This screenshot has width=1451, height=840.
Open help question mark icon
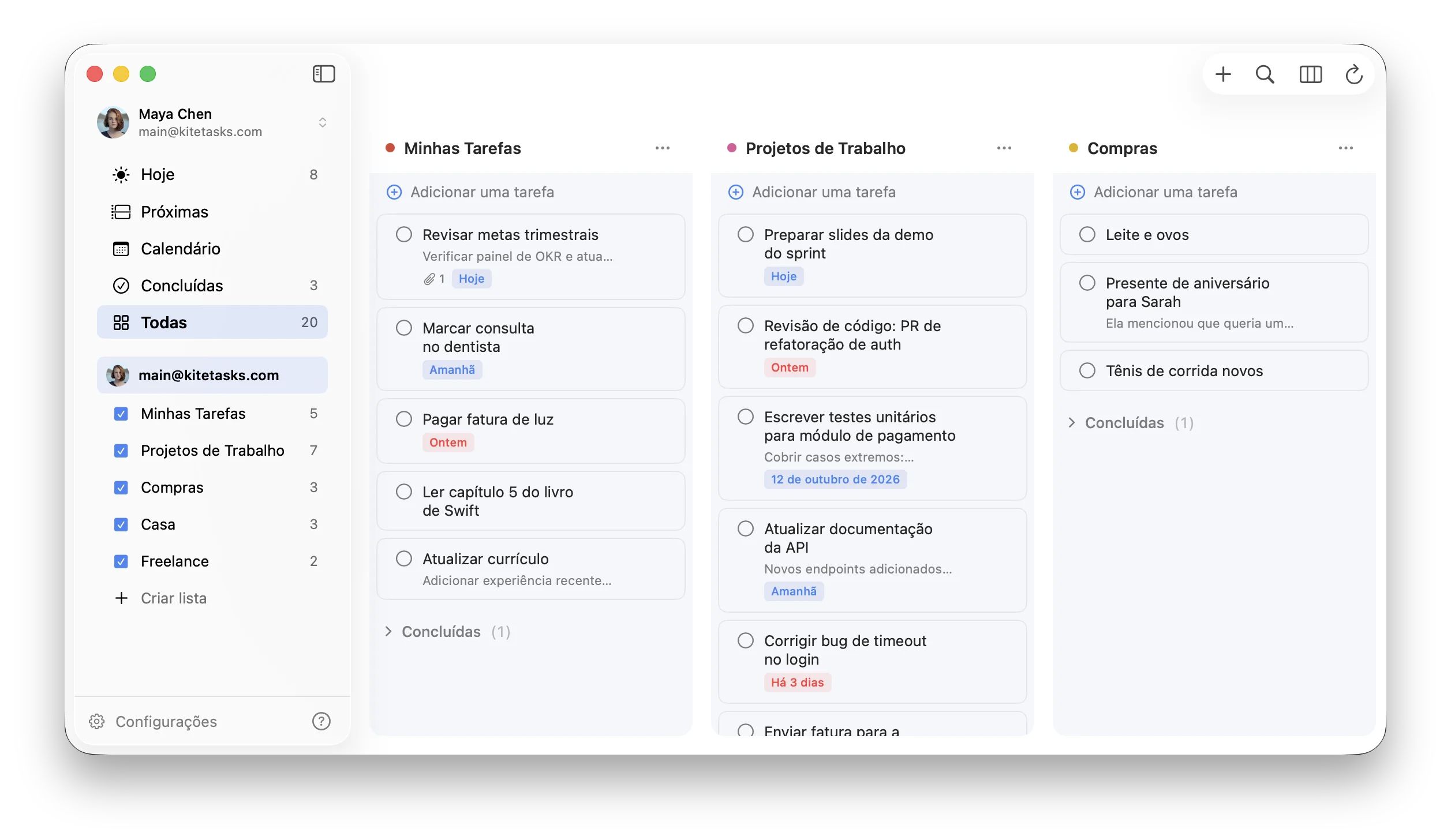(x=321, y=721)
